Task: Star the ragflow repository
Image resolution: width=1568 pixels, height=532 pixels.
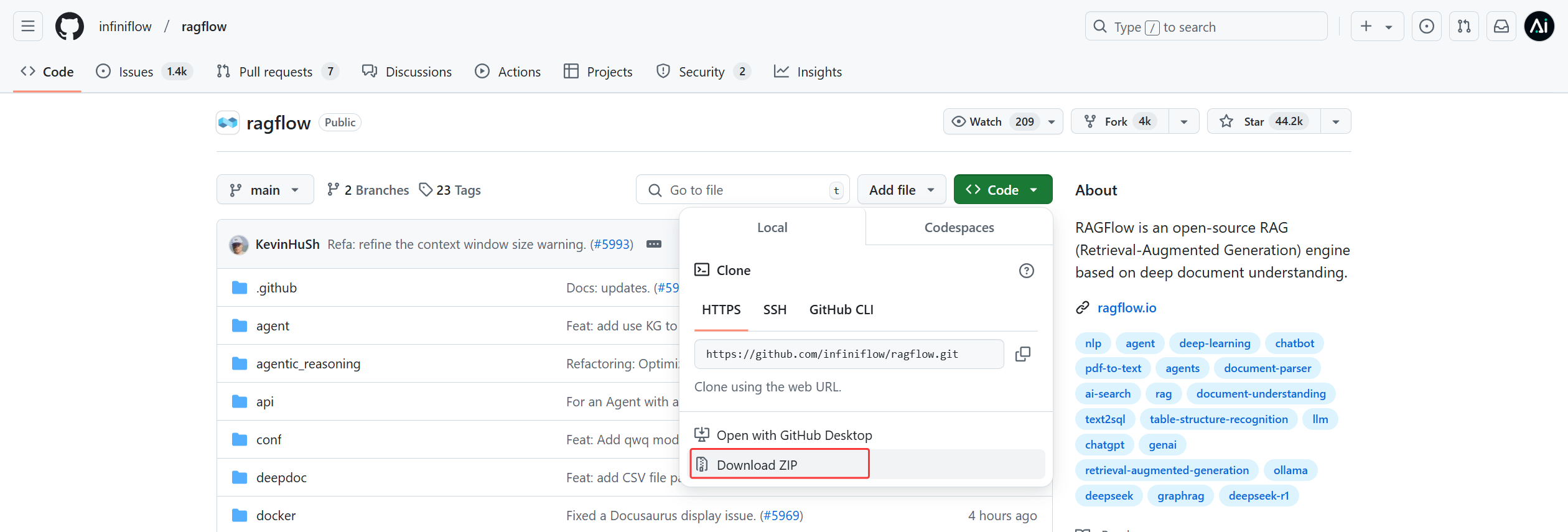Action: point(1264,121)
